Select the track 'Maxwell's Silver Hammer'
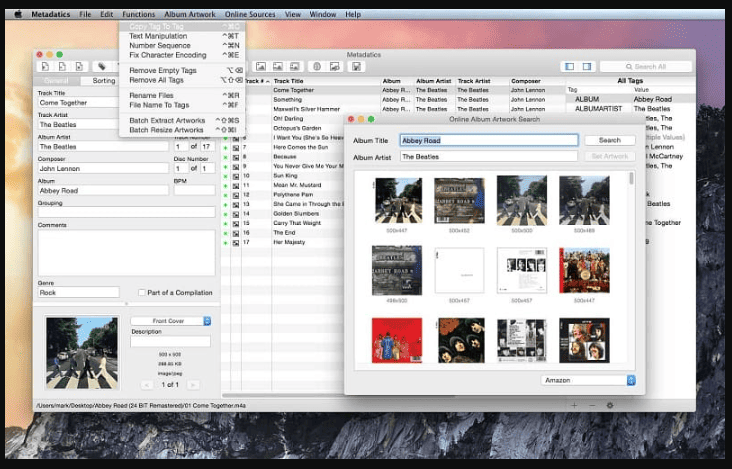Viewport: 732px width, 469px height. pos(306,109)
